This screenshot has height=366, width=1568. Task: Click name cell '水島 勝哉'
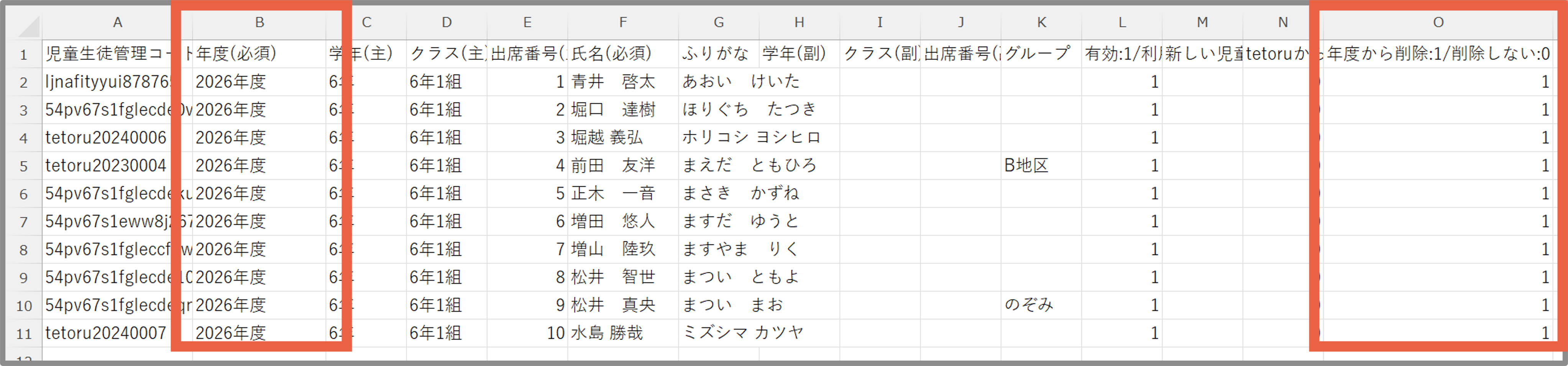[623, 333]
